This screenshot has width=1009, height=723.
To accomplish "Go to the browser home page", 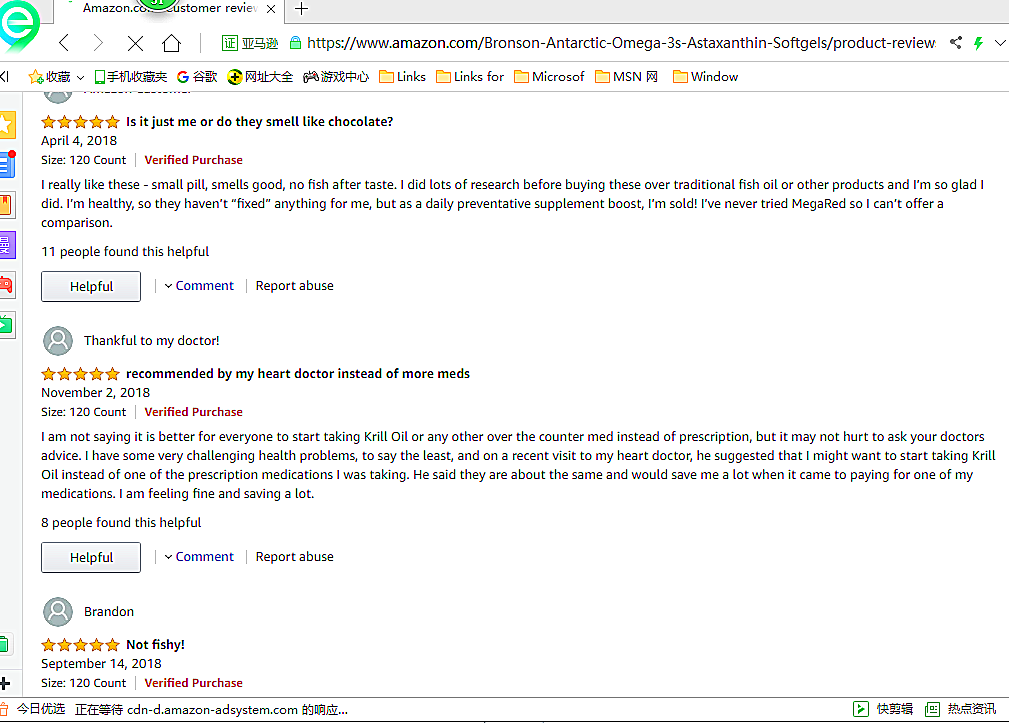I will [171, 43].
